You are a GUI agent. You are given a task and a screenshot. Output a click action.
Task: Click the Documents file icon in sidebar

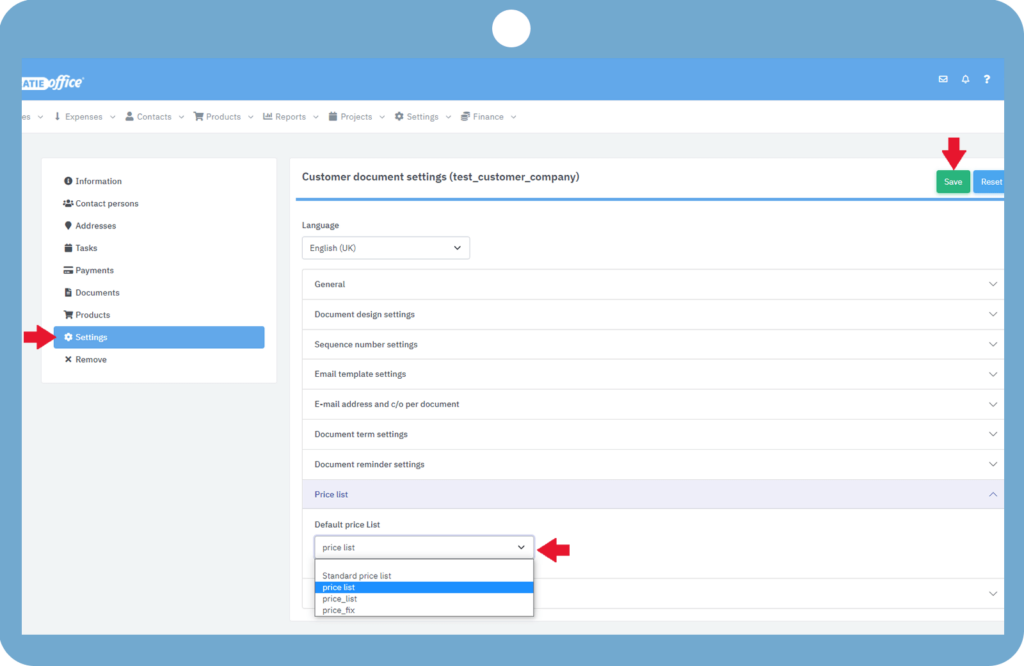tap(68, 293)
